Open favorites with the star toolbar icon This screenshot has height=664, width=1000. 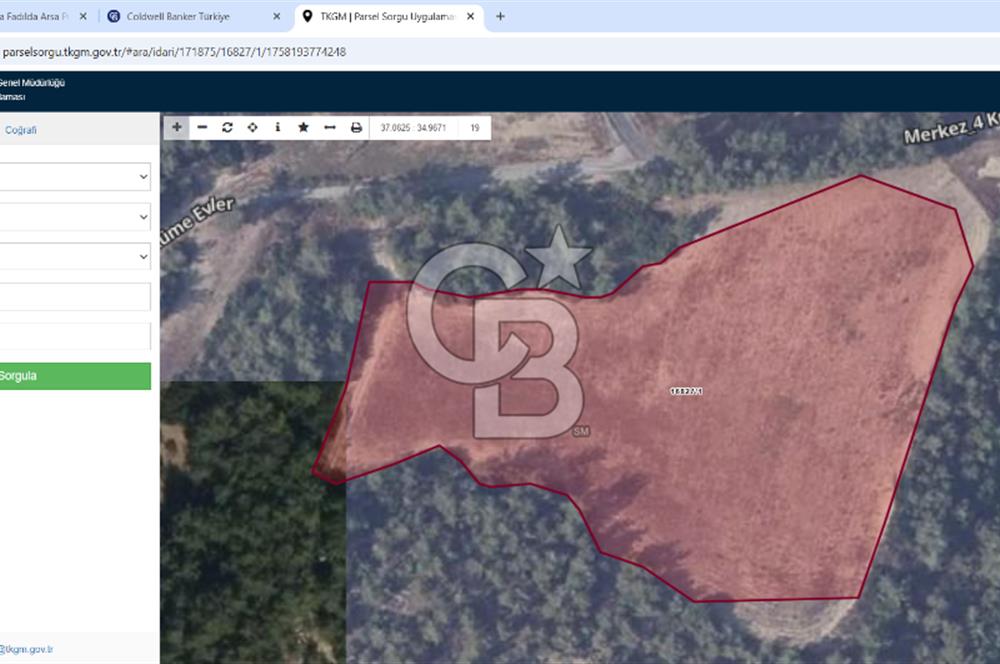point(304,128)
